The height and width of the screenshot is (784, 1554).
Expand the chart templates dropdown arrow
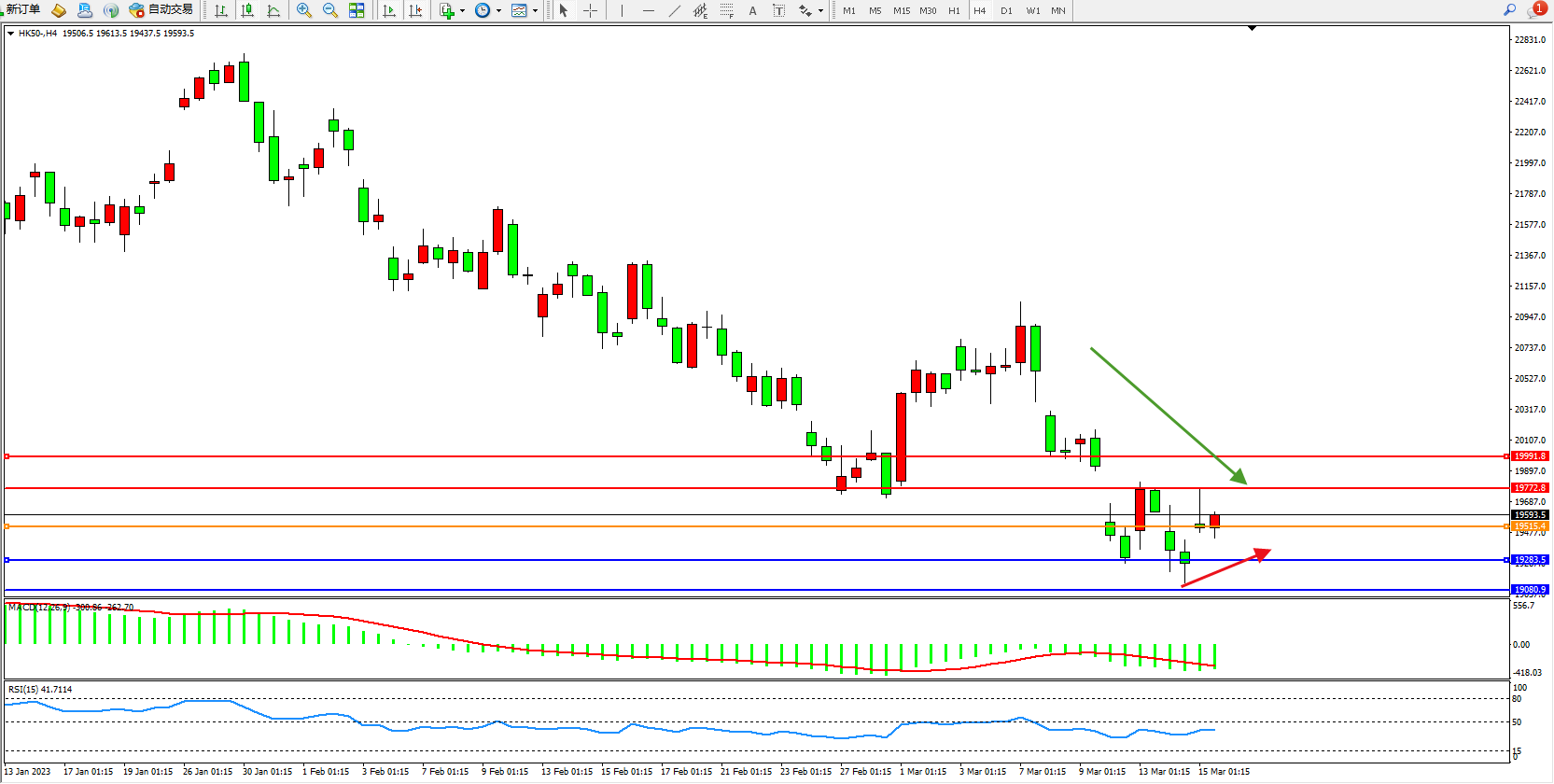point(535,11)
